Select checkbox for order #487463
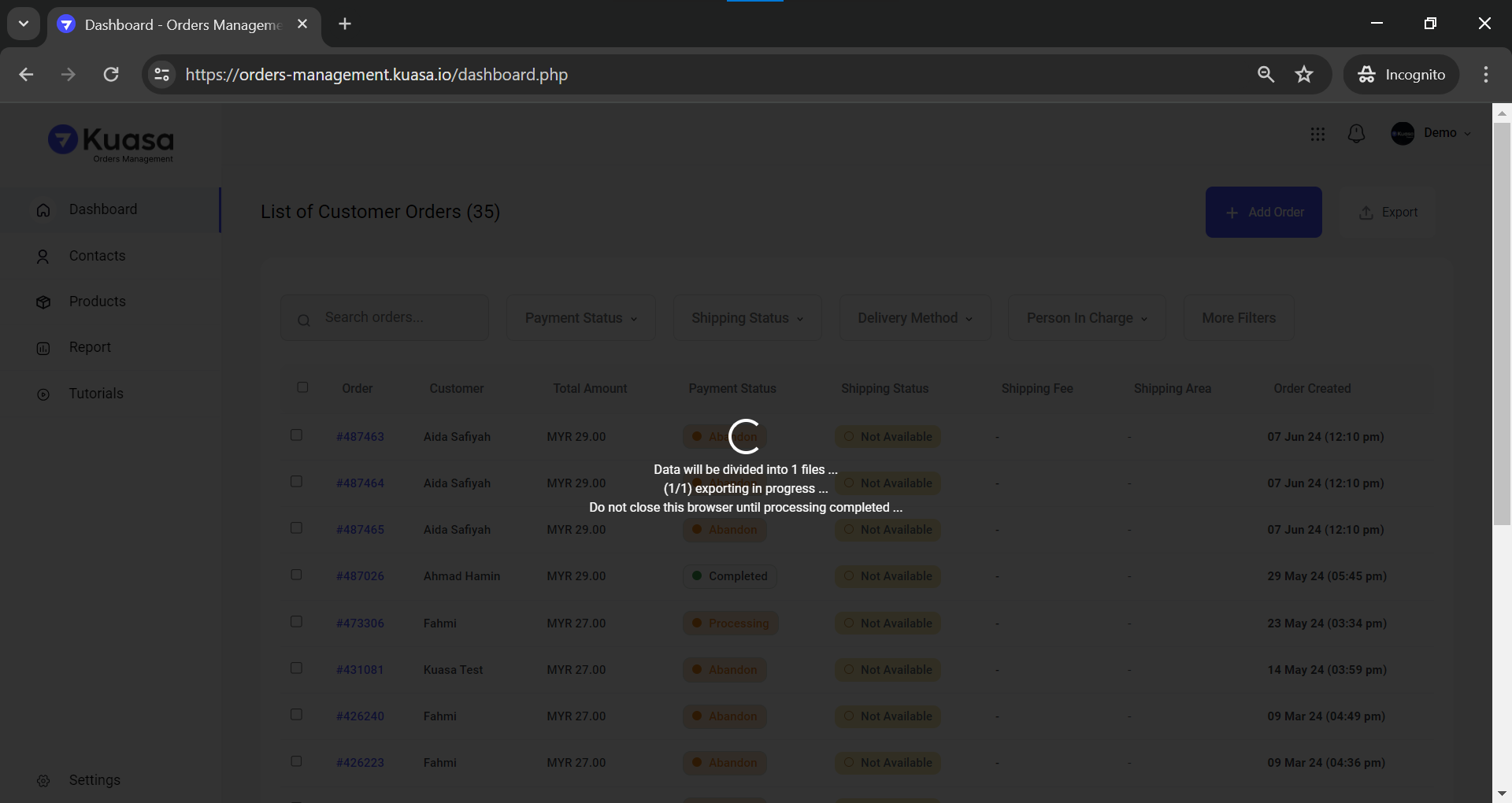The image size is (1512, 803). click(x=297, y=435)
